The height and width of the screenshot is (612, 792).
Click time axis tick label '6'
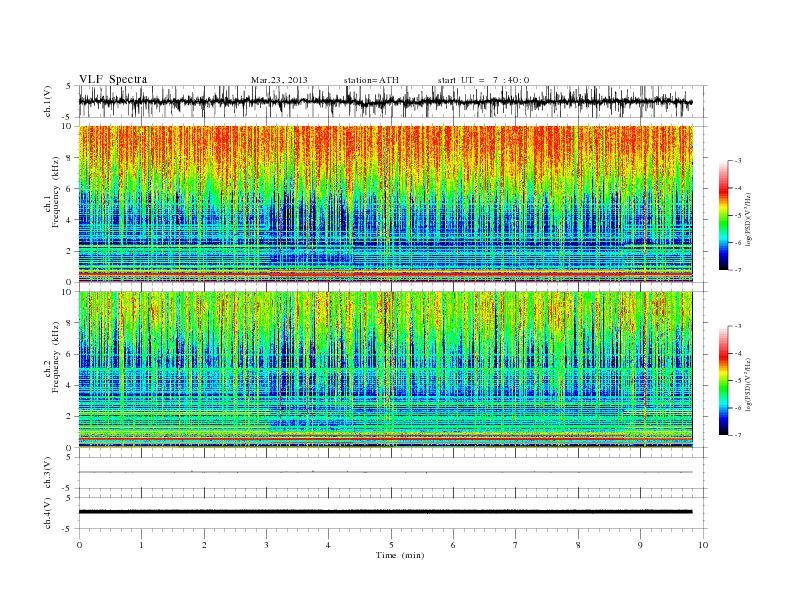pyautogui.click(x=453, y=545)
